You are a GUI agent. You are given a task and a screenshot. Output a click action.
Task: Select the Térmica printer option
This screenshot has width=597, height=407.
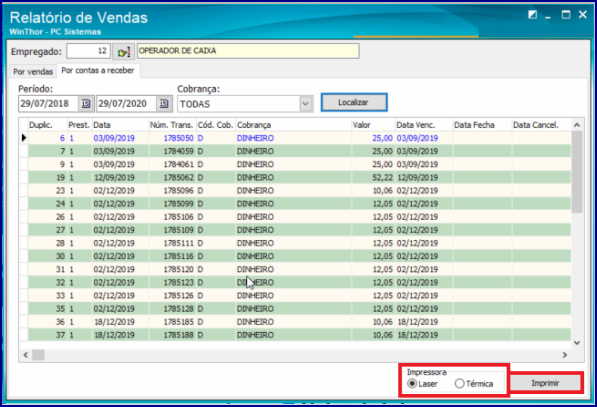click(460, 383)
